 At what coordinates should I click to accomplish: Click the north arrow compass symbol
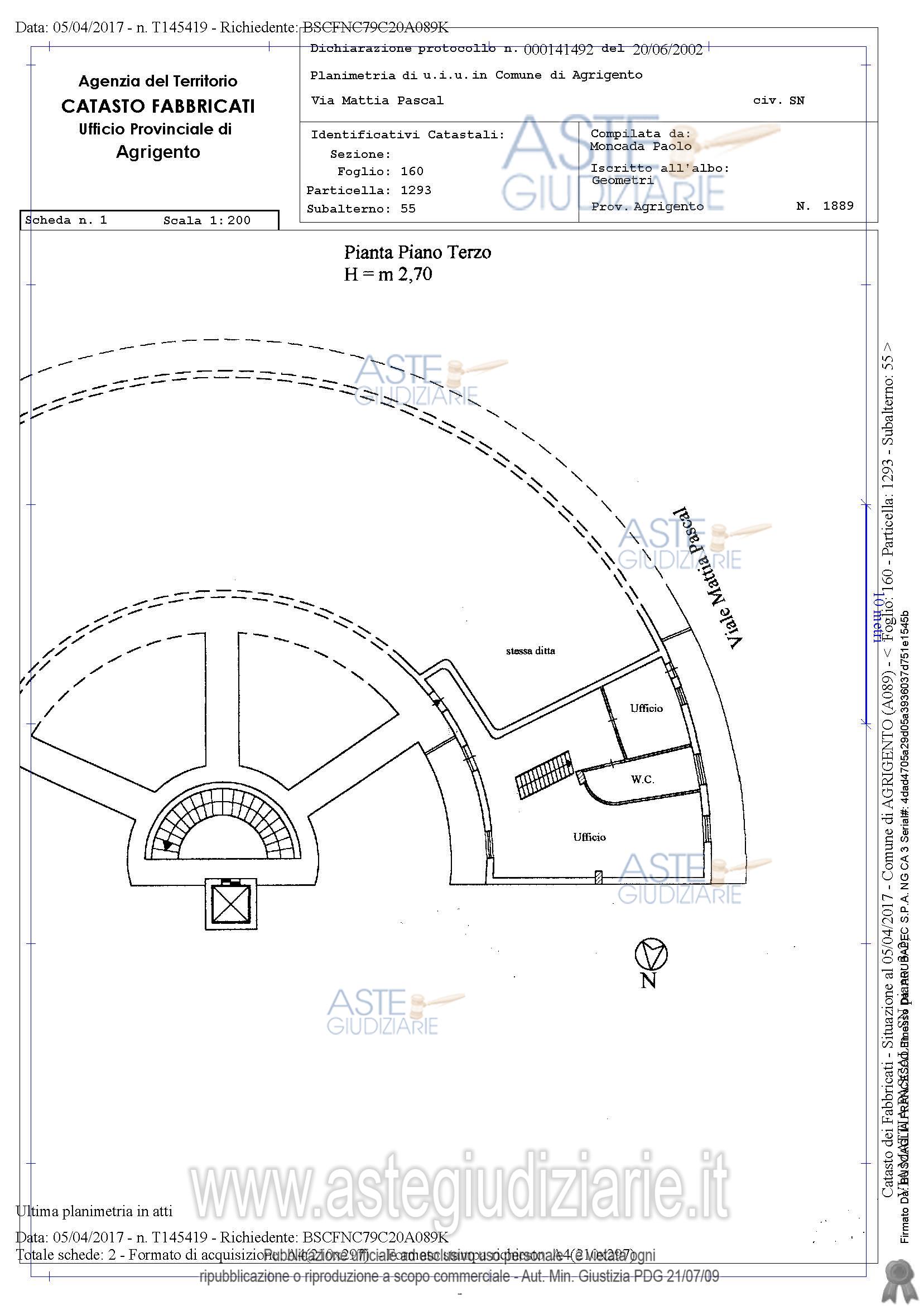coord(651,955)
